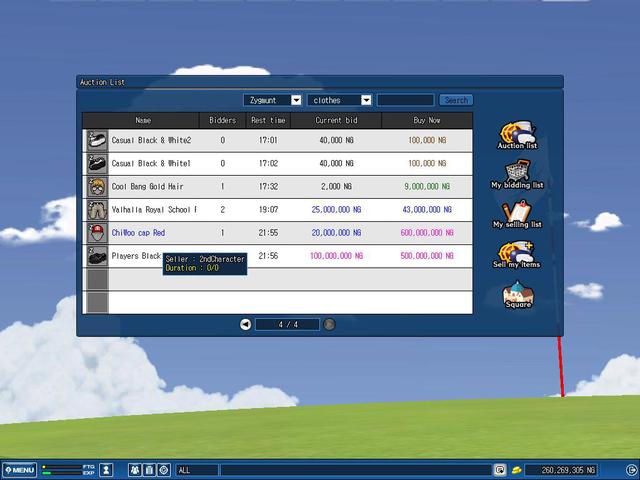Click the next page arrow
The image size is (640, 480).
[329, 324]
